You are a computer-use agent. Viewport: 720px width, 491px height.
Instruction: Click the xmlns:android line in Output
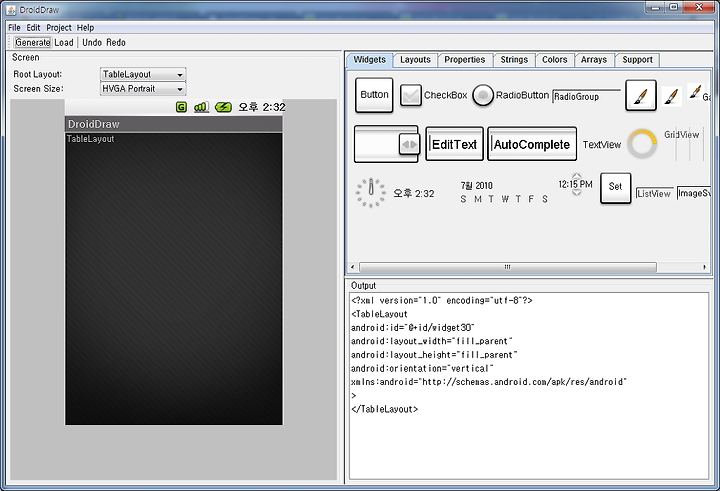coord(489,382)
